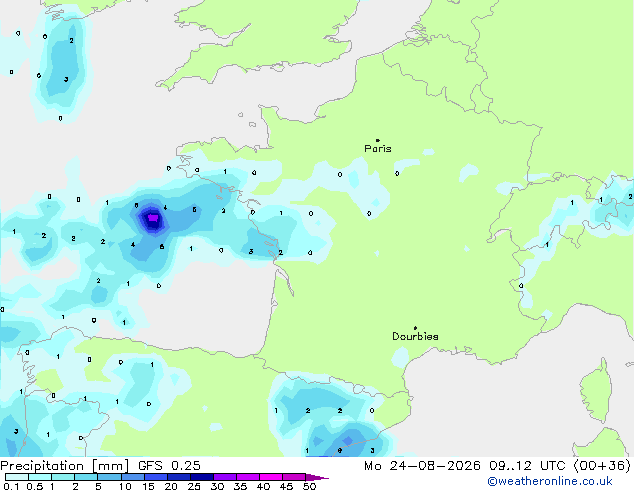Click the dot marker above Paris

point(378,140)
